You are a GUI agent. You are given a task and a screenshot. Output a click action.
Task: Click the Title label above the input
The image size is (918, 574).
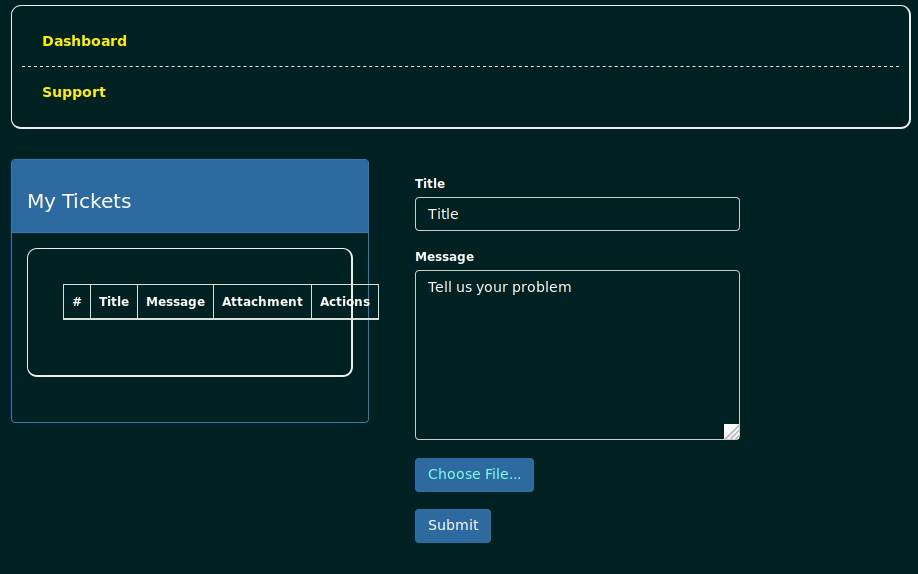point(430,184)
